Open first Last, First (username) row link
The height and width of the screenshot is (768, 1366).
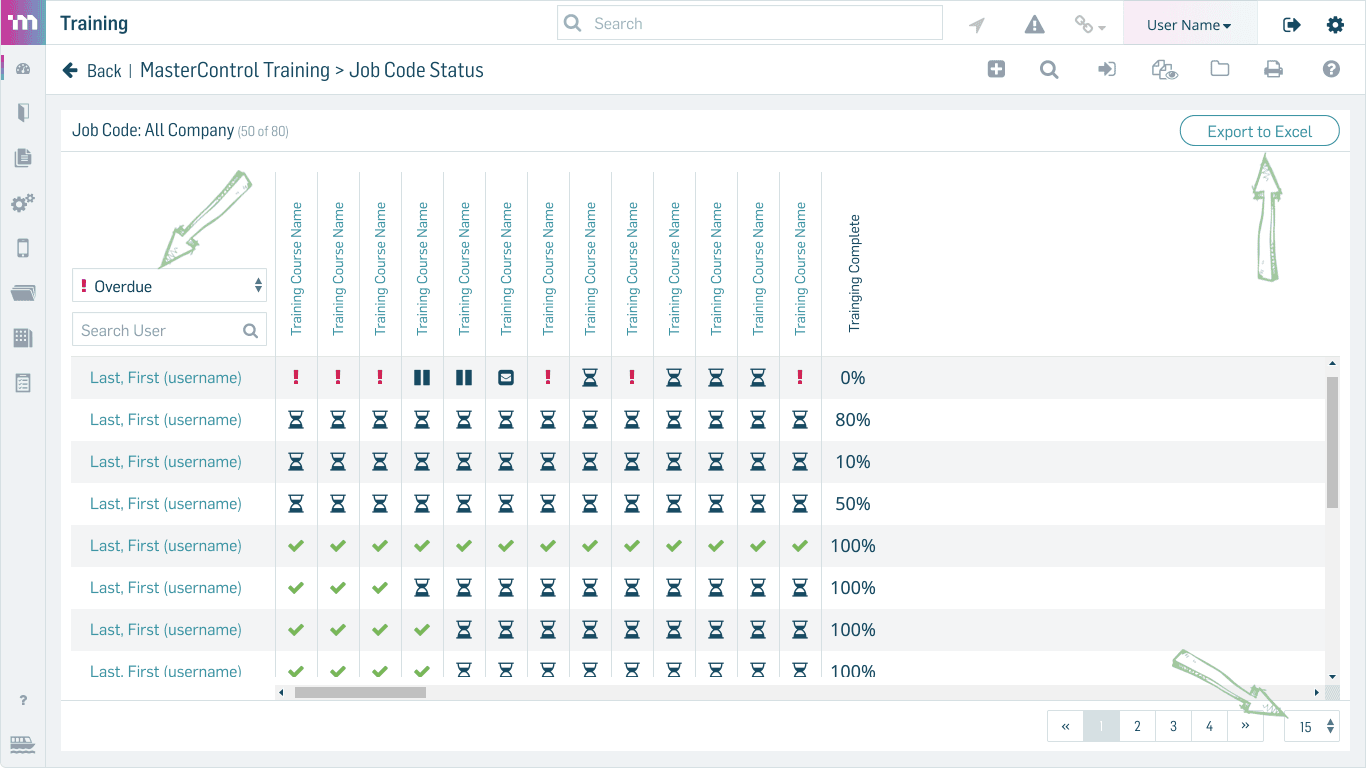pos(166,378)
